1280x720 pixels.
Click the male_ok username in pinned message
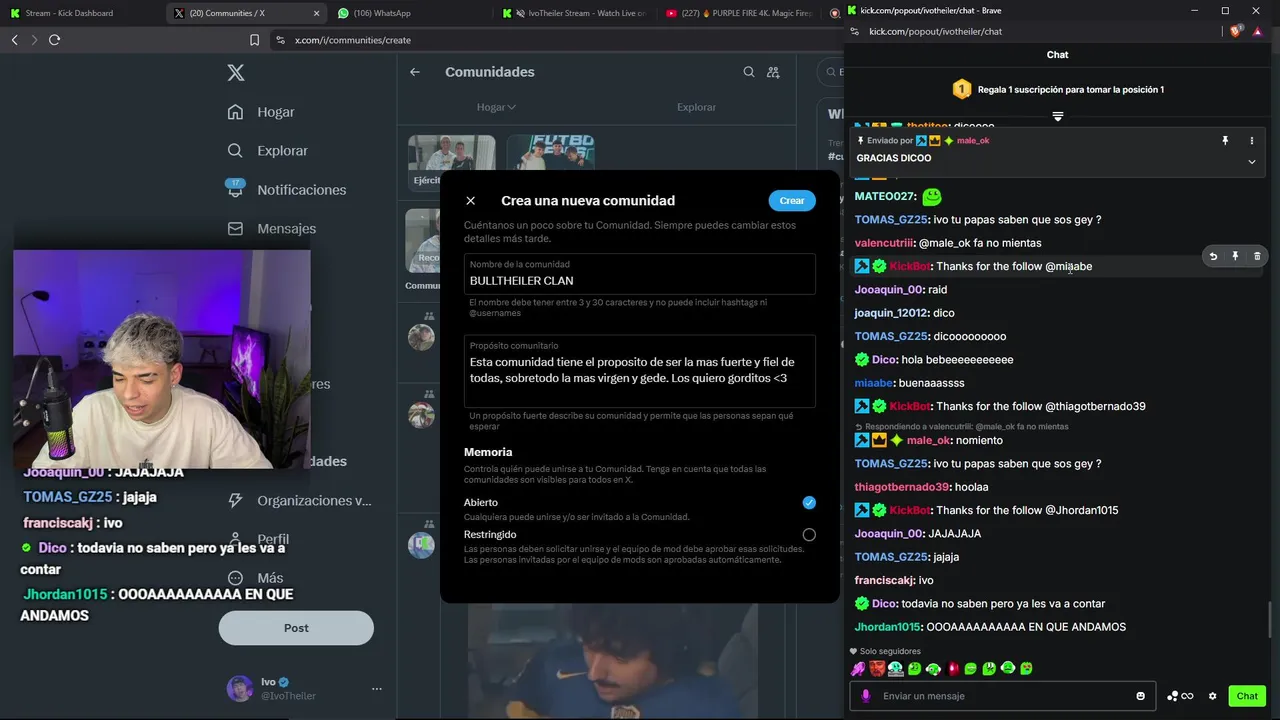(973, 141)
